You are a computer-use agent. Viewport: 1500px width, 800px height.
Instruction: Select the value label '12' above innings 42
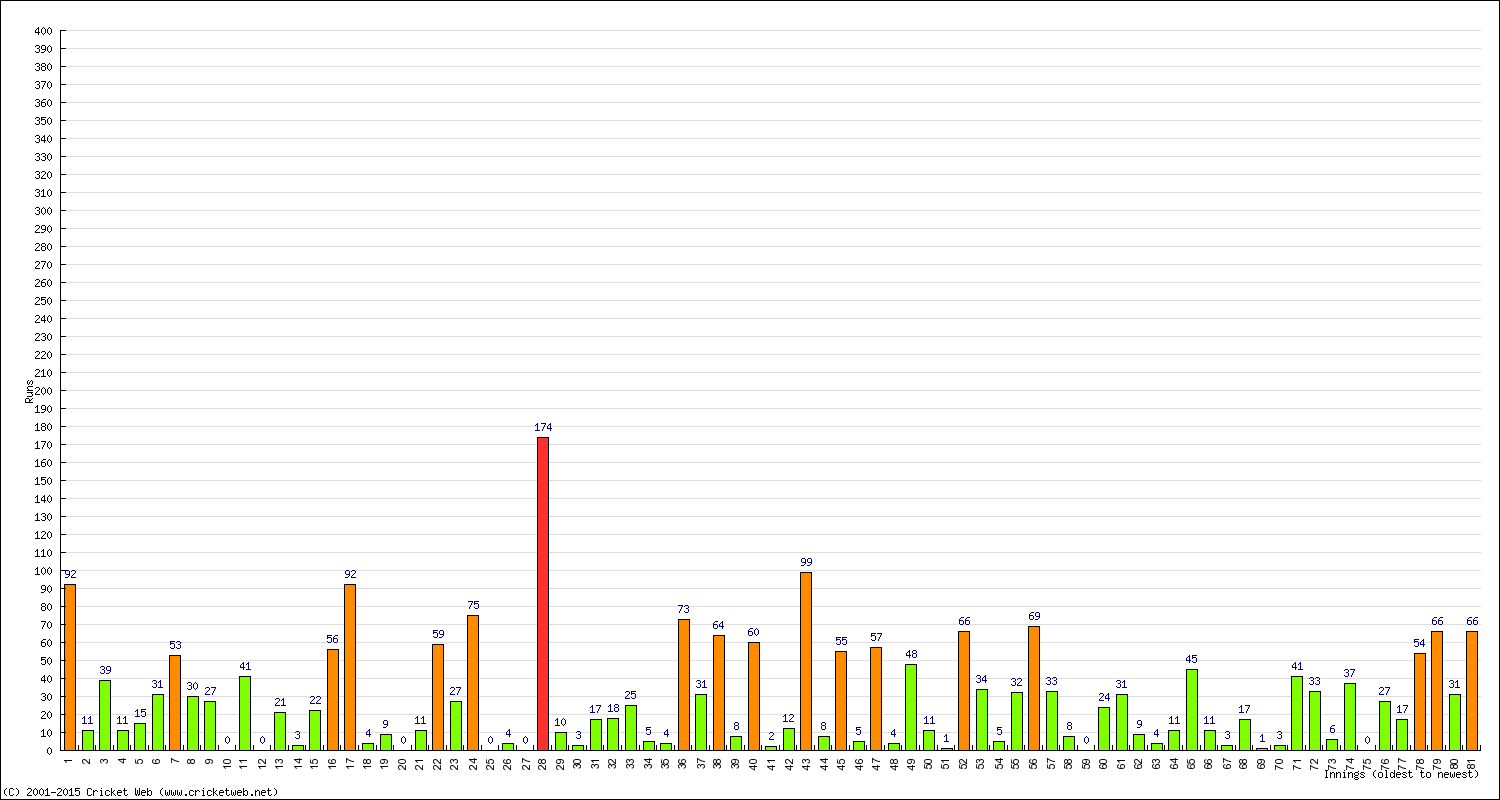(x=788, y=719)
